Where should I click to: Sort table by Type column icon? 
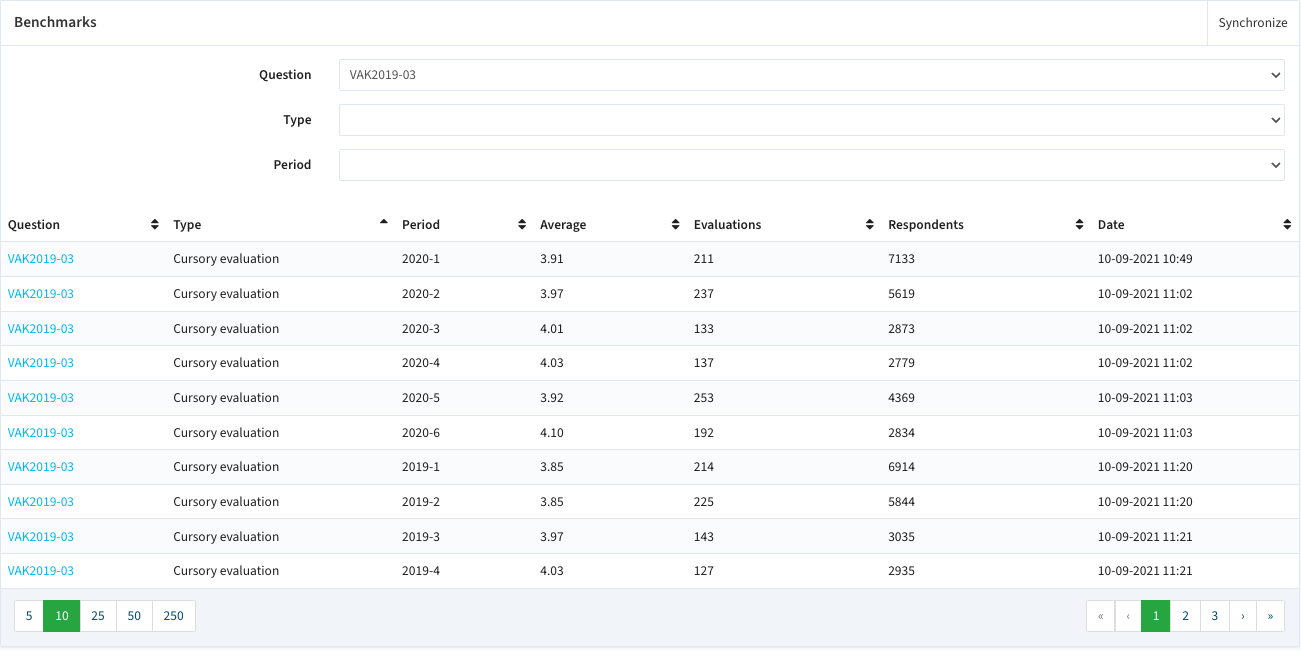pos(384,222)
